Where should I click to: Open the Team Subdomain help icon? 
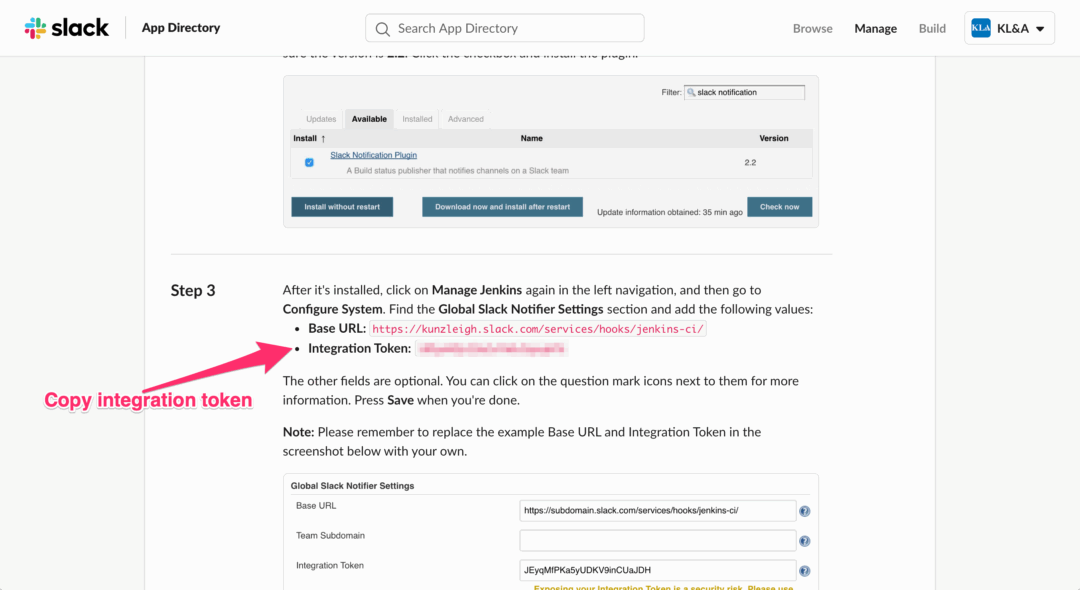point(804,540)
